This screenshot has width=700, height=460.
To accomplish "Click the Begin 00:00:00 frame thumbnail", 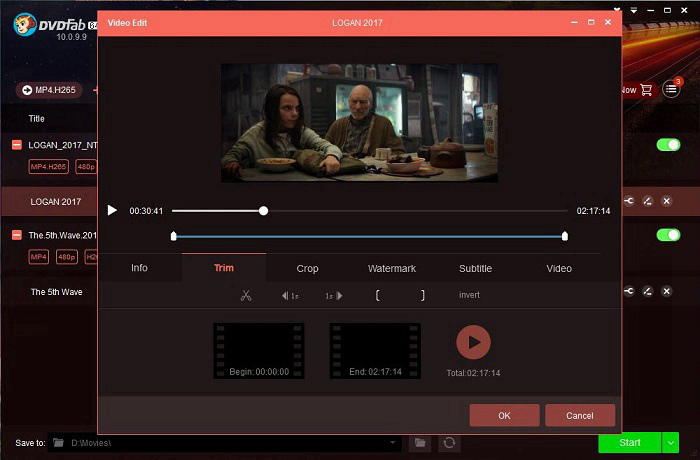I will (259, 351).
